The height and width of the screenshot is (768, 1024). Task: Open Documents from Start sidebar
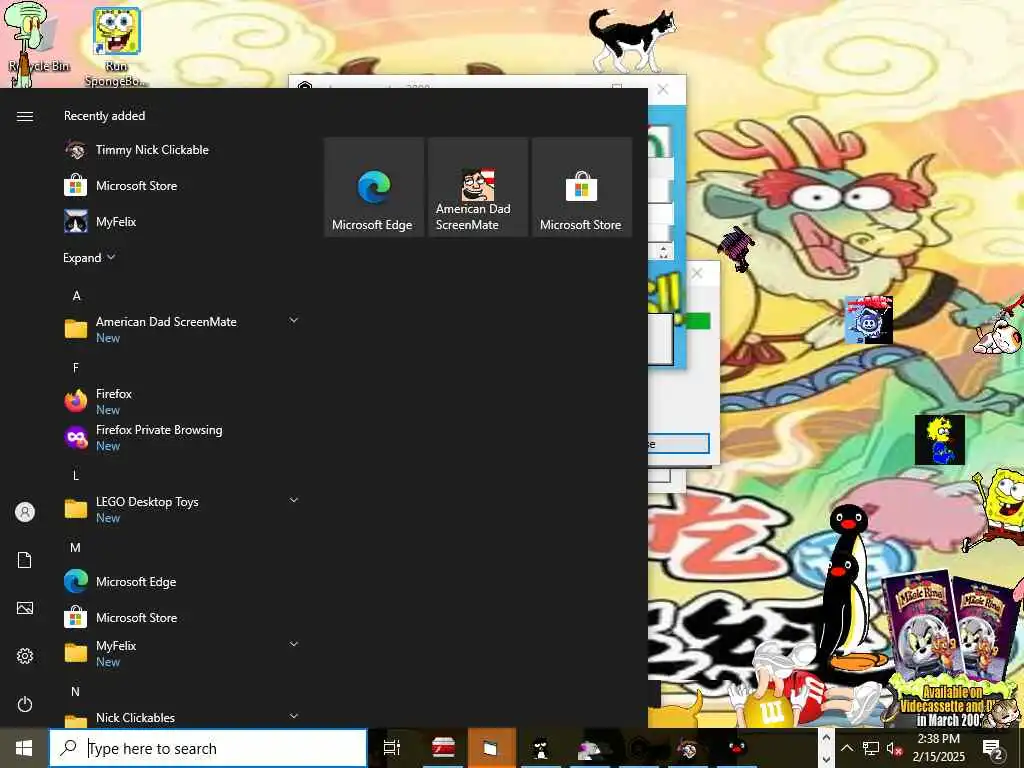pyautogui.click(x=25, y=560)
